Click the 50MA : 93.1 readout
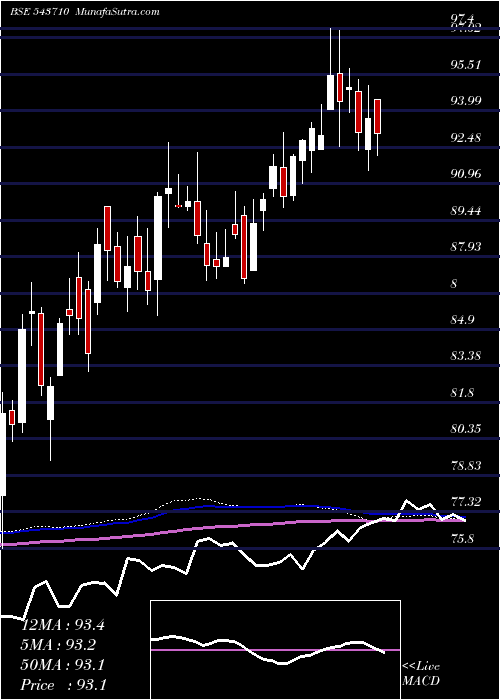 pyautogui.click(x=63, y=665)
